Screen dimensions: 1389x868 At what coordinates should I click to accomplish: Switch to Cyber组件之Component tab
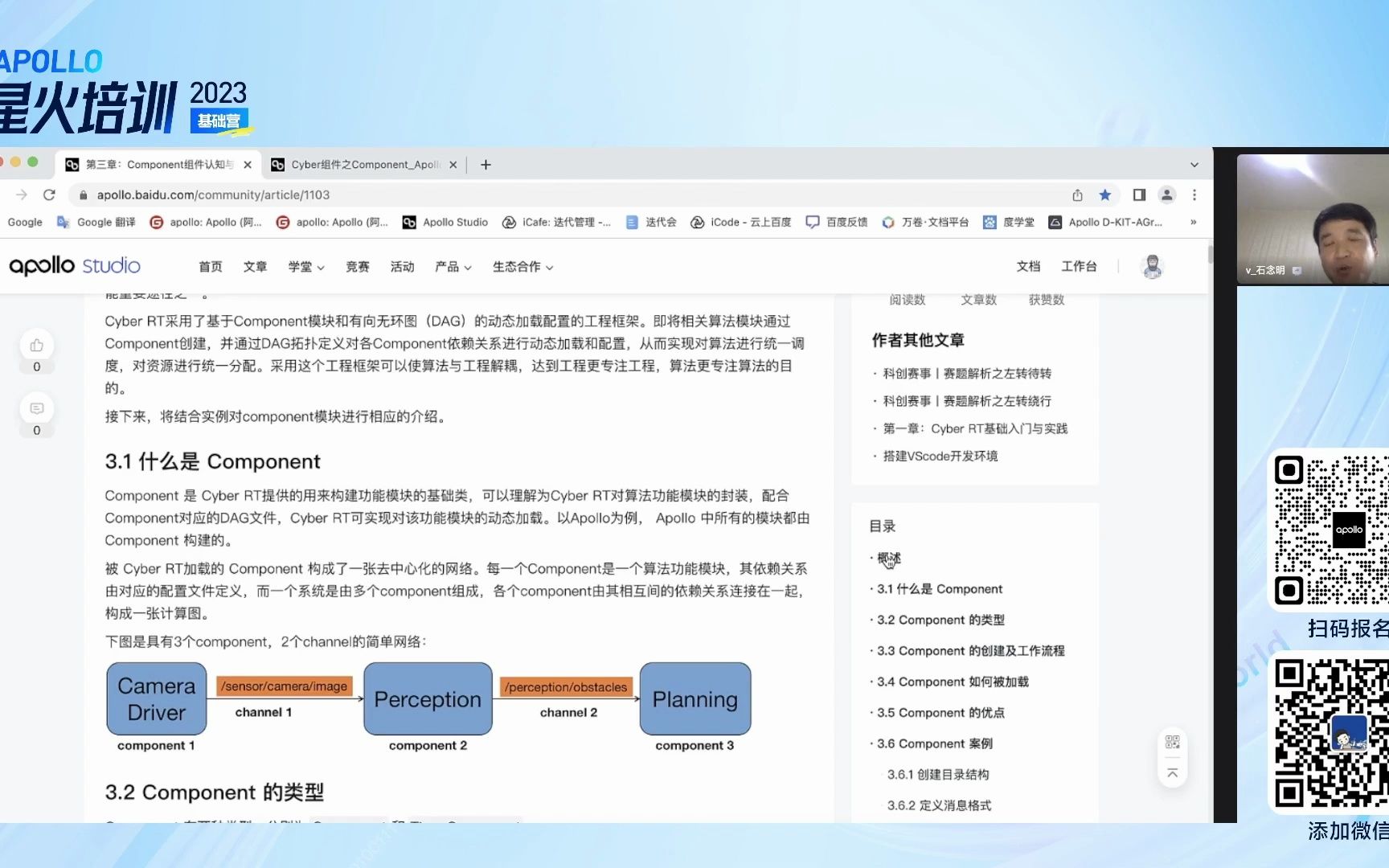coord(366,165)
